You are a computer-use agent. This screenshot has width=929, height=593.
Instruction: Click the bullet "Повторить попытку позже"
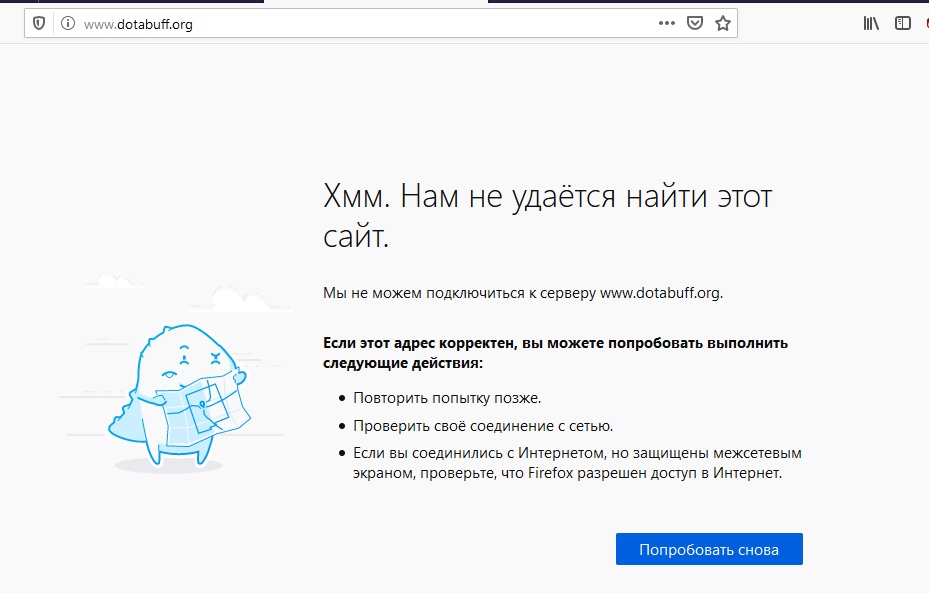pyautogui.click(x=447, y=398)
